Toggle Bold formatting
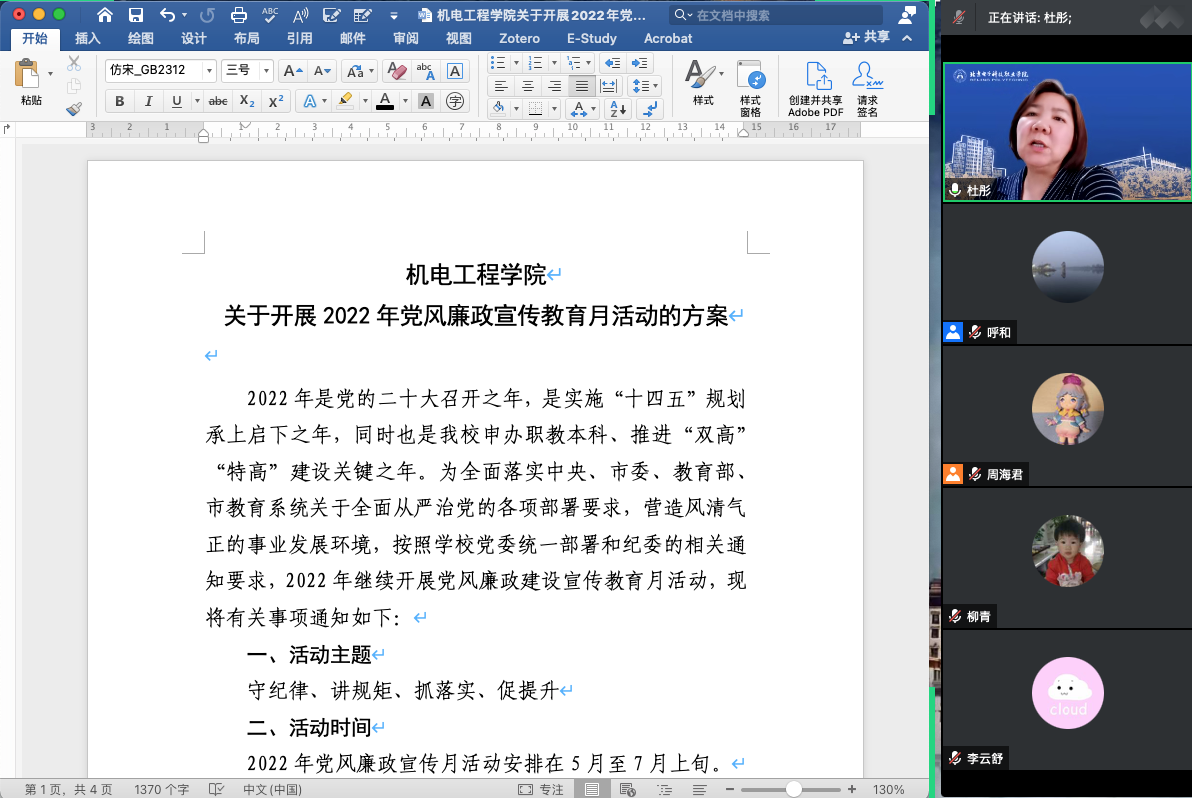This screenshot has height=798, width=1192. point(120,101)
